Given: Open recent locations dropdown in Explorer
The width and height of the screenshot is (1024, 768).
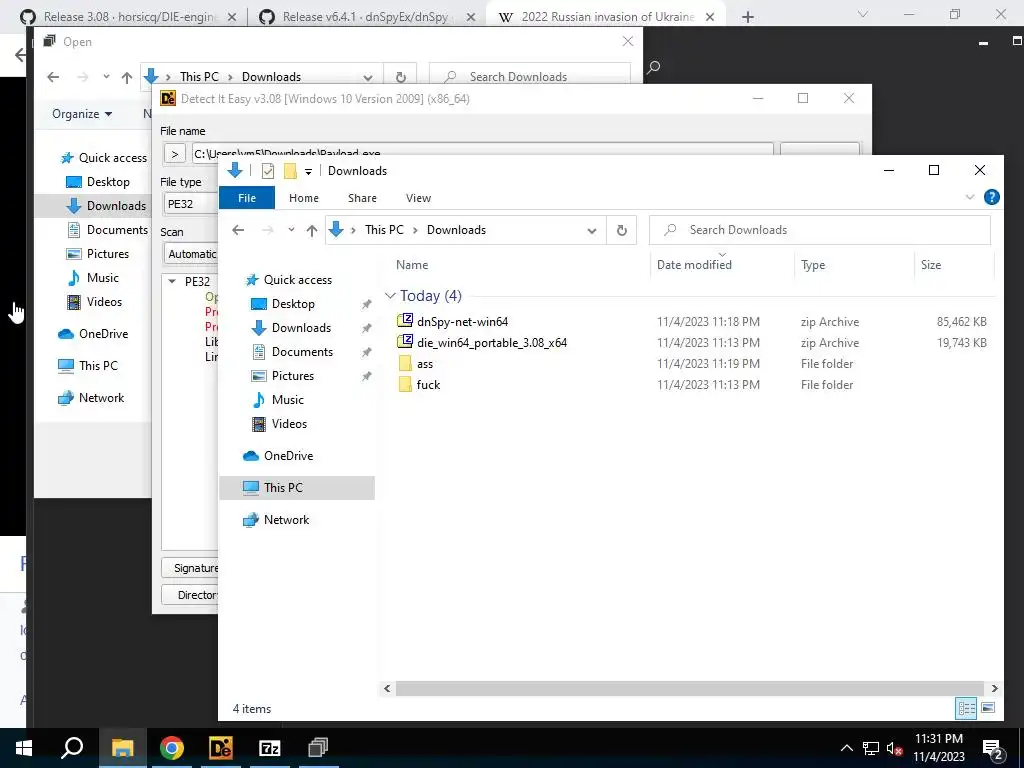Looking at the screenshot, I should coord(291,230).
